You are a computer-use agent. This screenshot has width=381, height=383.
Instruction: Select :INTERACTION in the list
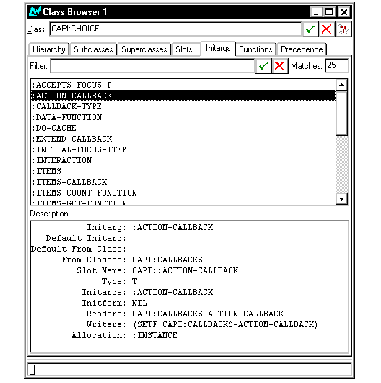pos(184,160)
